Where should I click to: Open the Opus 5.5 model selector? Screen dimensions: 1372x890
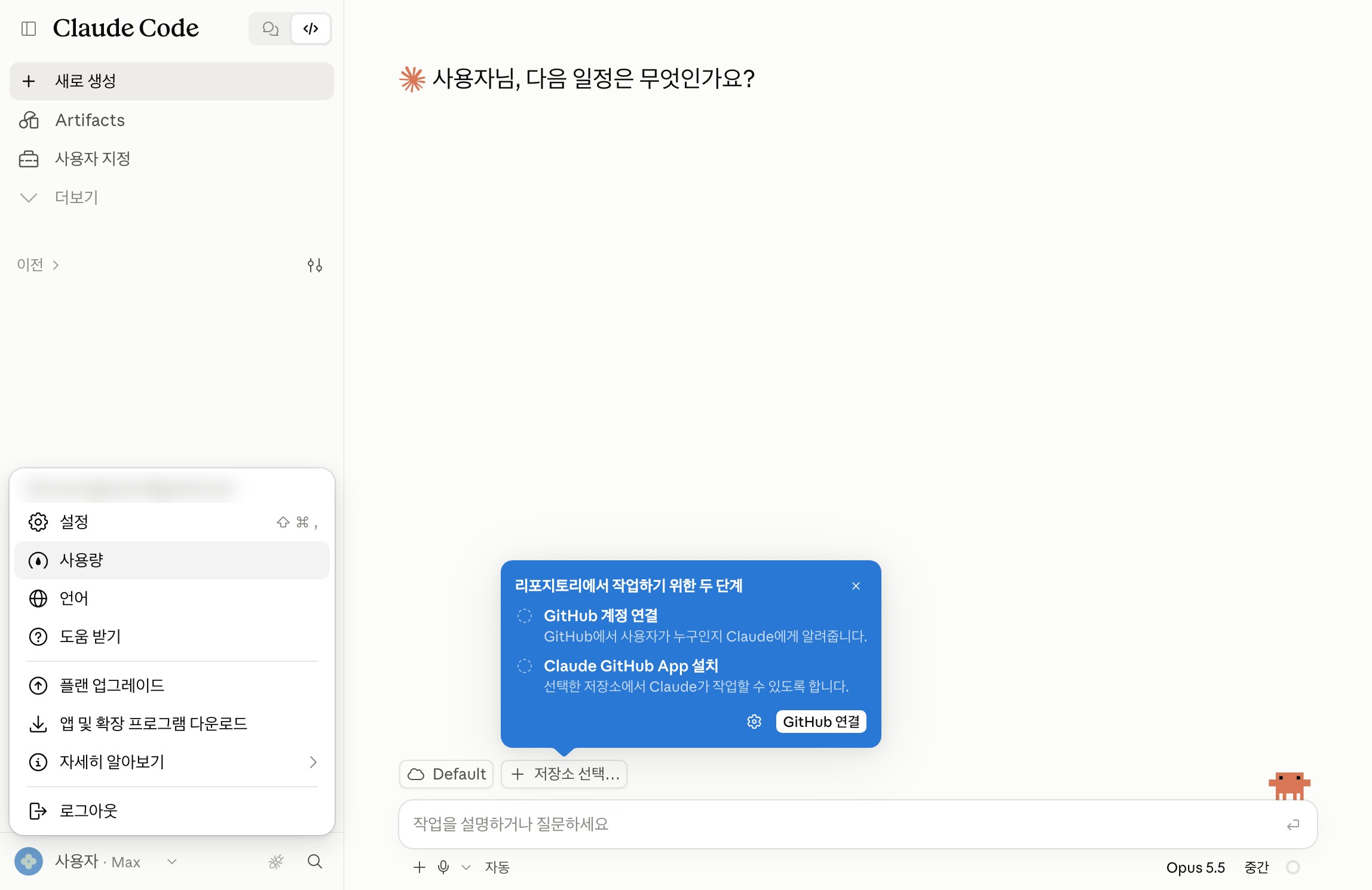pos(1196,867)
